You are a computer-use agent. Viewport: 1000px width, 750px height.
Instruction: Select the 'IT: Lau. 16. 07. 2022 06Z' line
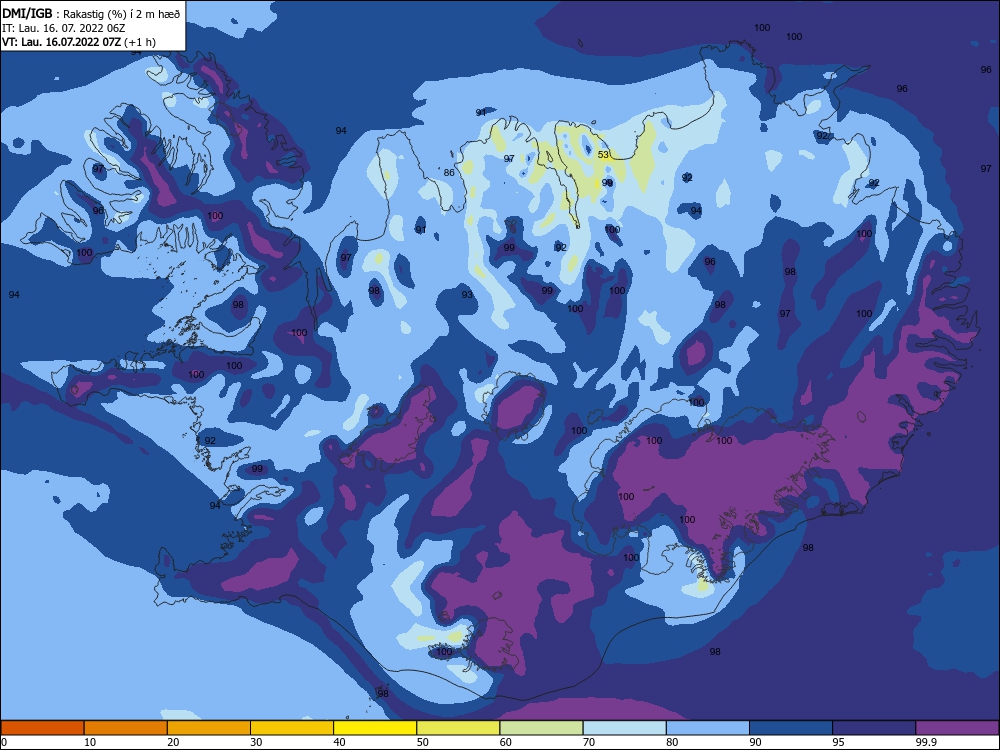click(x=64, y=28)
